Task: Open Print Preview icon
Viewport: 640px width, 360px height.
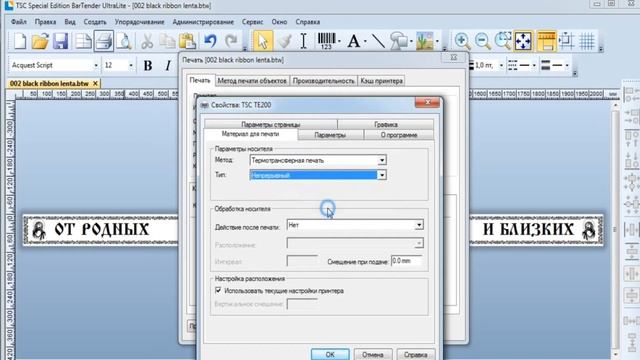Action: (x=124, y=41)
